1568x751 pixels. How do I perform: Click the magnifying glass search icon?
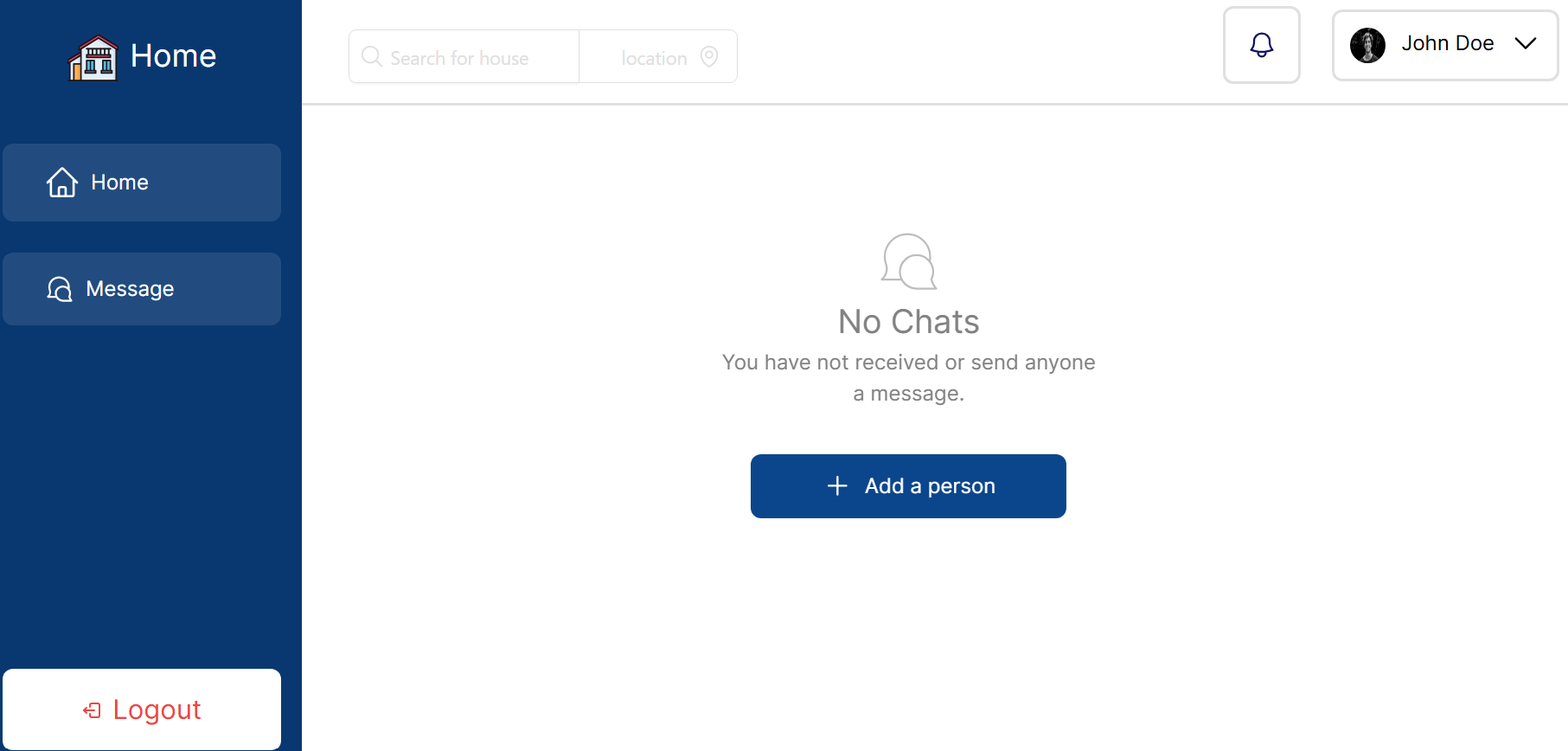372,56
